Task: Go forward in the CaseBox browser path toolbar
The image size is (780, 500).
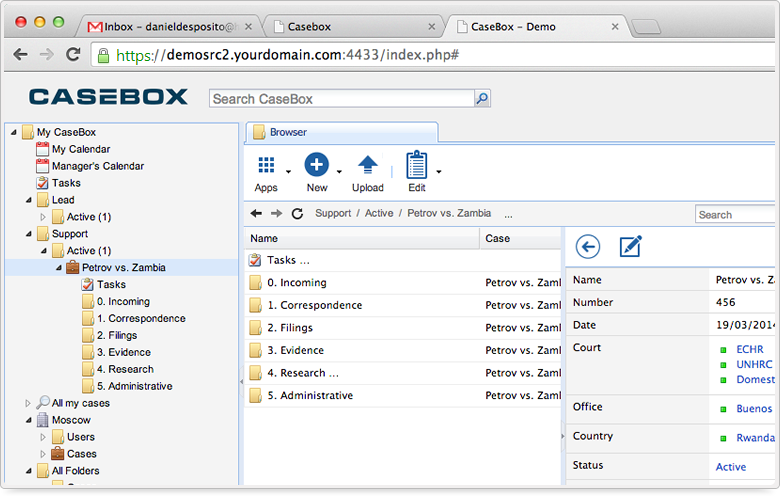Action: coord(277,213)
